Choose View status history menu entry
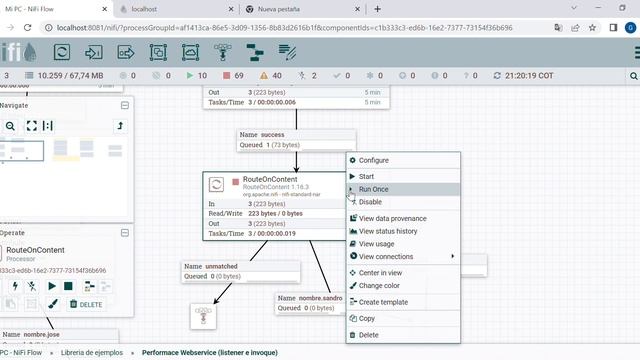Viewport: 640px width, 360px height. (403, 231)
